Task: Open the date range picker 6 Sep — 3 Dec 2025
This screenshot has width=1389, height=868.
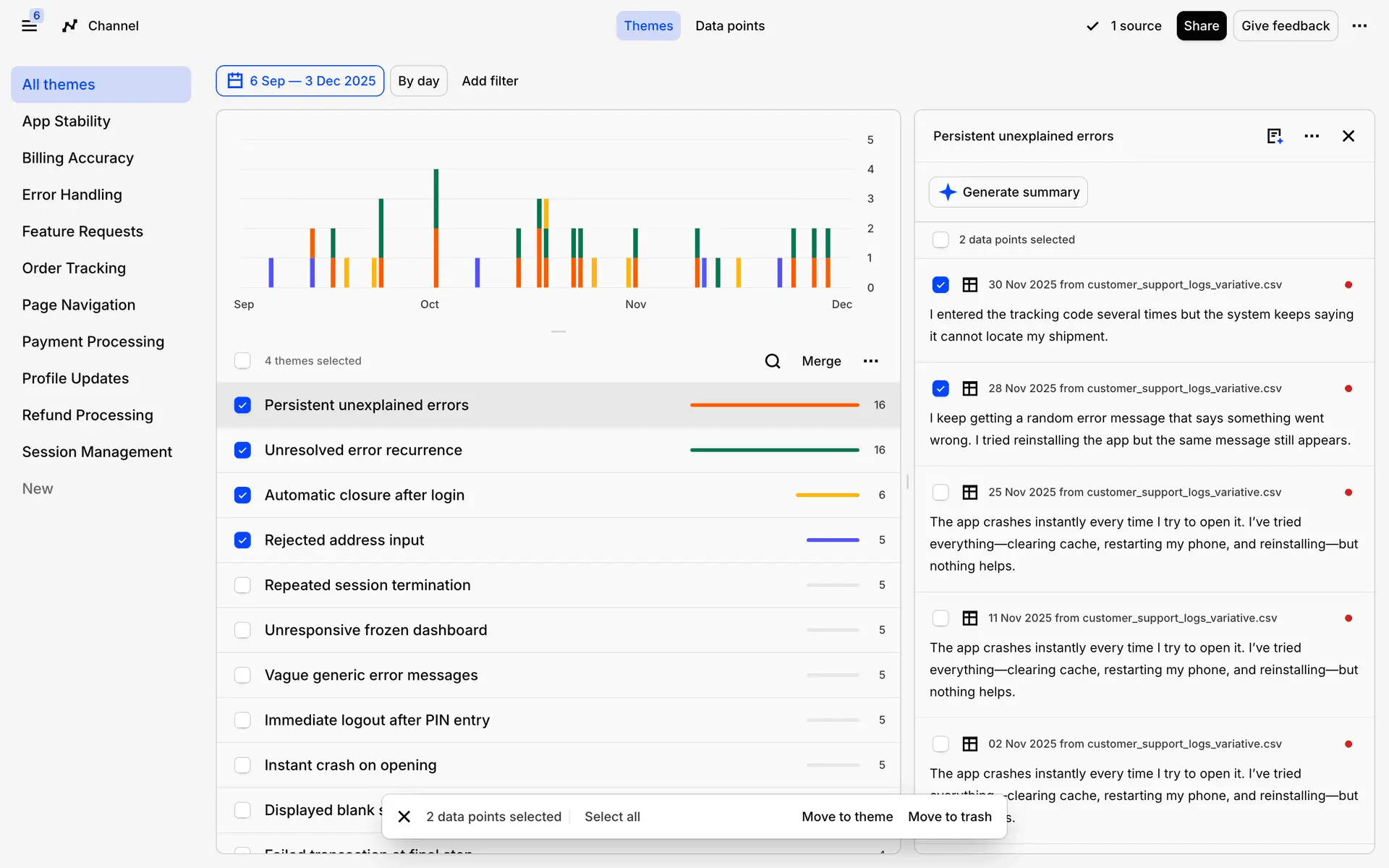Action: point(300,81)
